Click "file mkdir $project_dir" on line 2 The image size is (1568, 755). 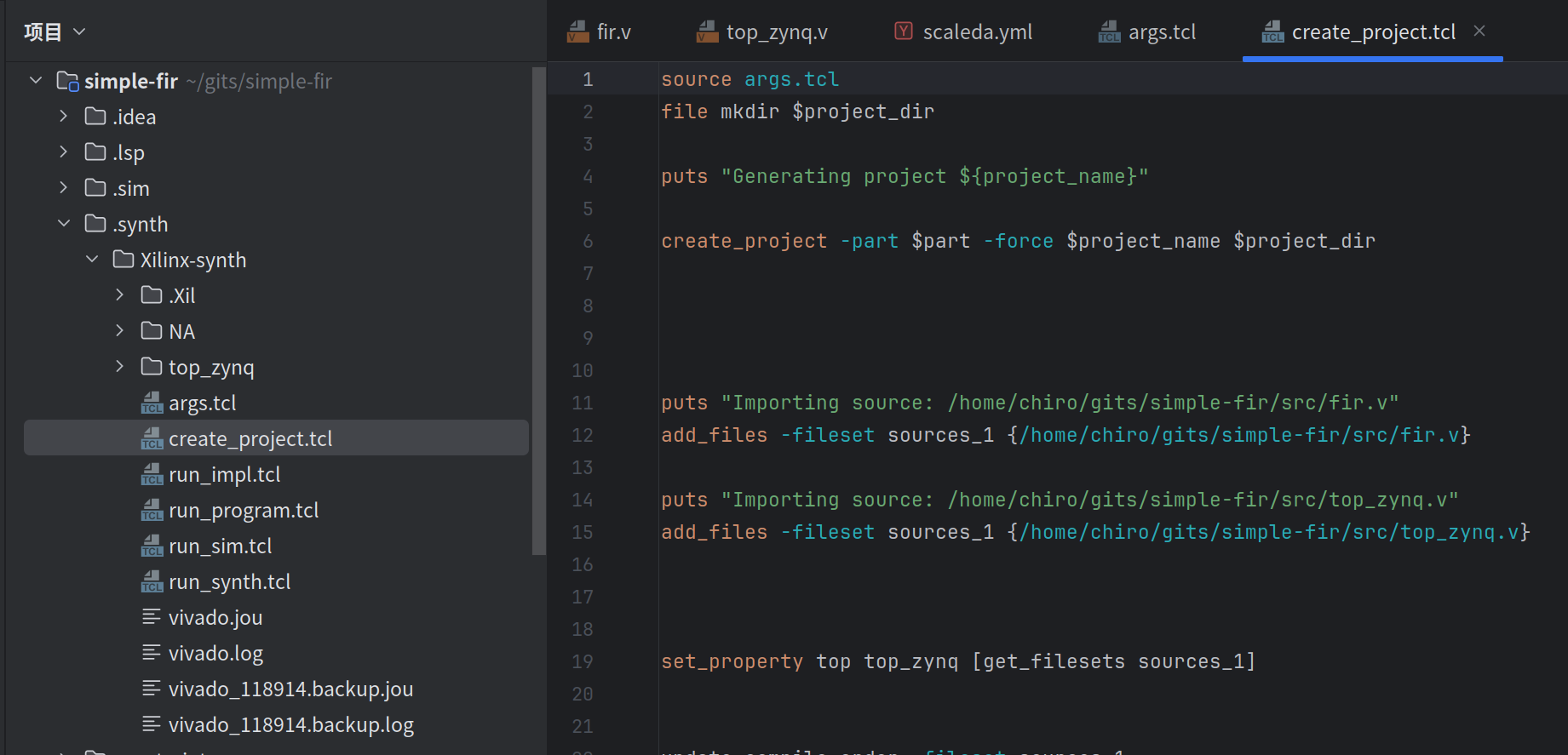point(797,112)
